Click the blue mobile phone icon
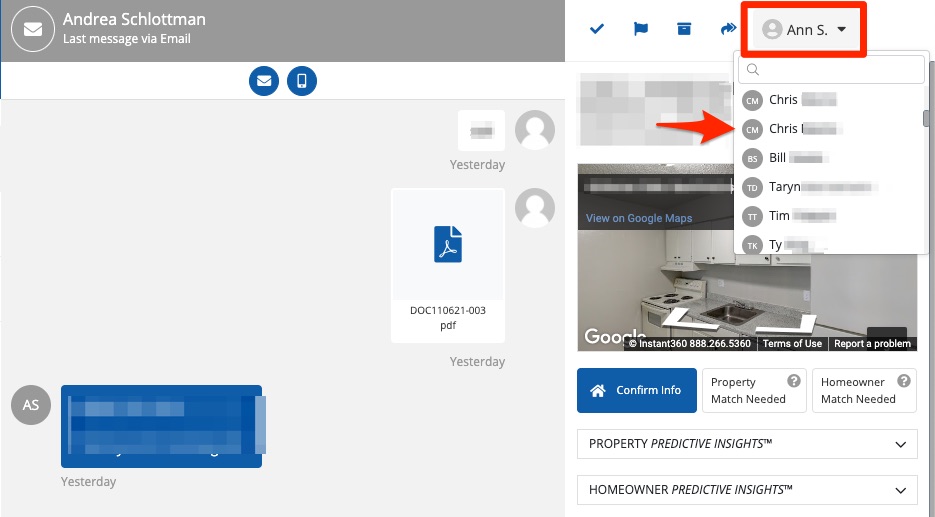 coord(302,80)
